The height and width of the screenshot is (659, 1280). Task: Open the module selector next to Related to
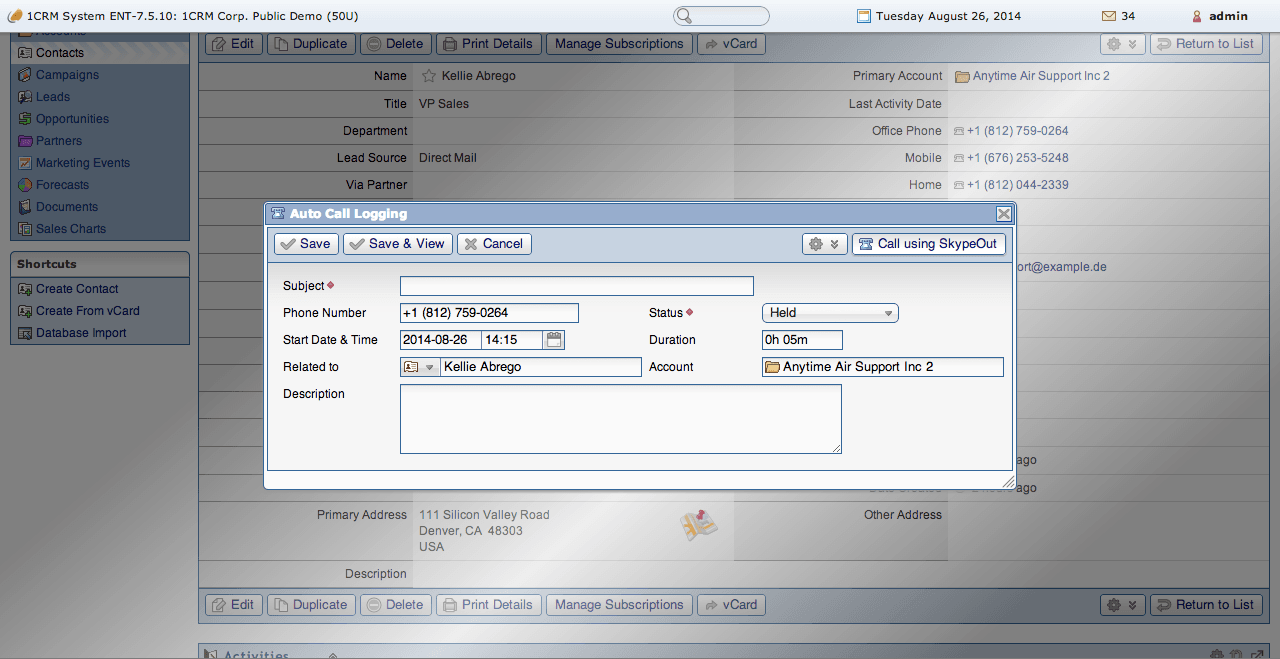[x=420, y=366]
